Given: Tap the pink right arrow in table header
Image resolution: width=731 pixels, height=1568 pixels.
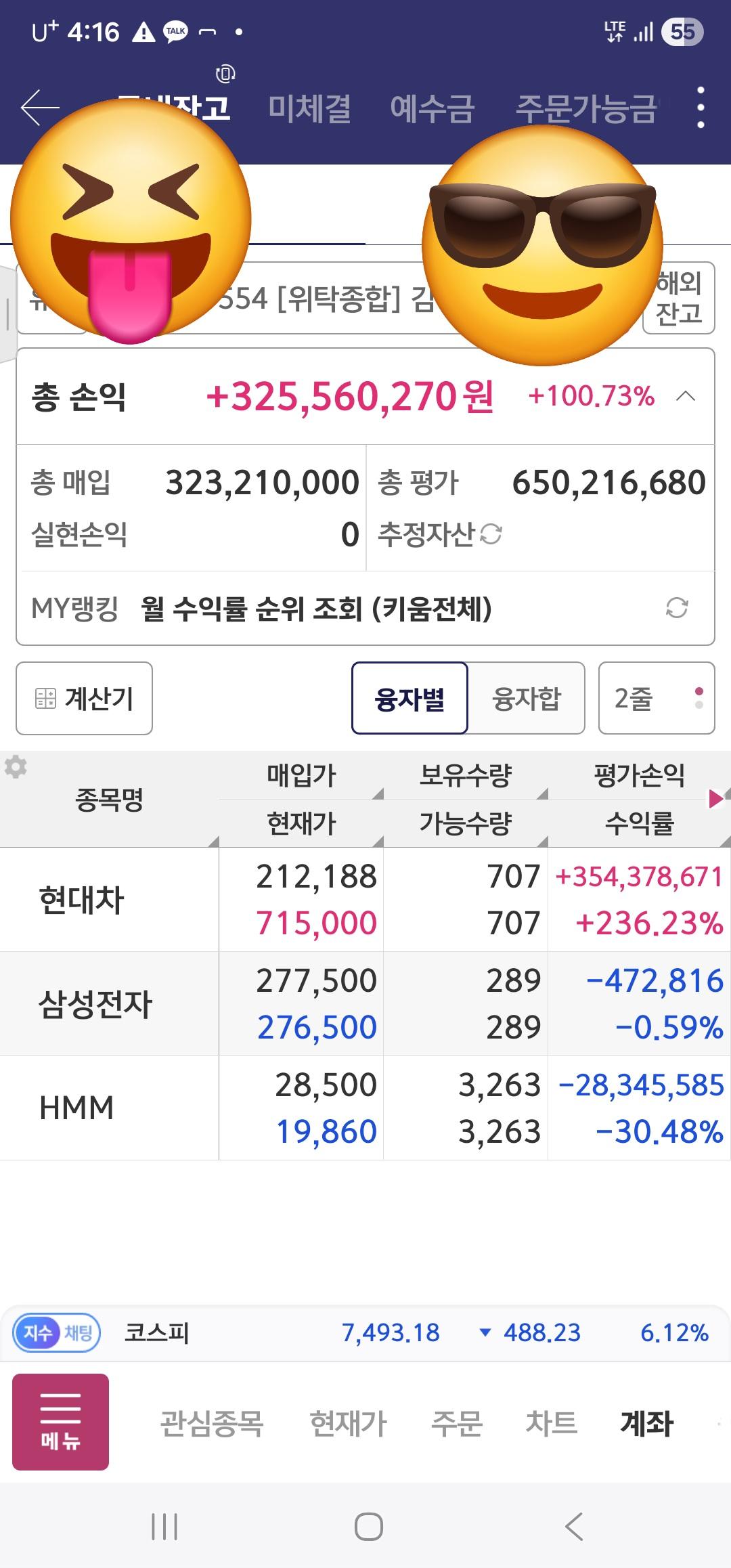Looking at the screenshot, I should [715, 800].
